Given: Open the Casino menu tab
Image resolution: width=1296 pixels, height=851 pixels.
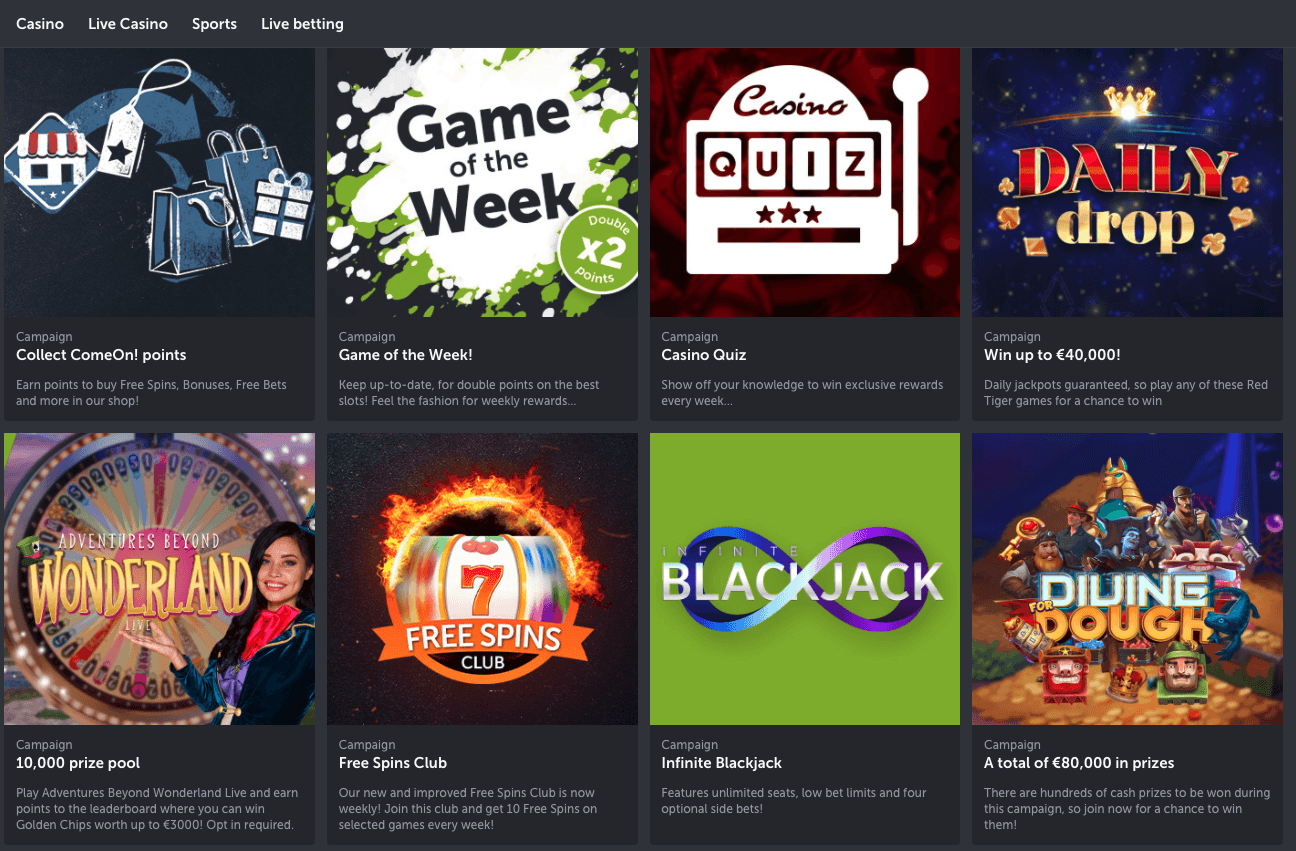Looking at the screenshot, I should (x=40, y=23).
